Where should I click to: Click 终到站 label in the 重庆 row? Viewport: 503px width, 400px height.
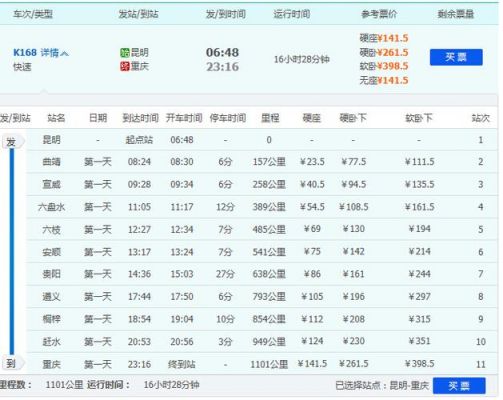pos(182,364)
